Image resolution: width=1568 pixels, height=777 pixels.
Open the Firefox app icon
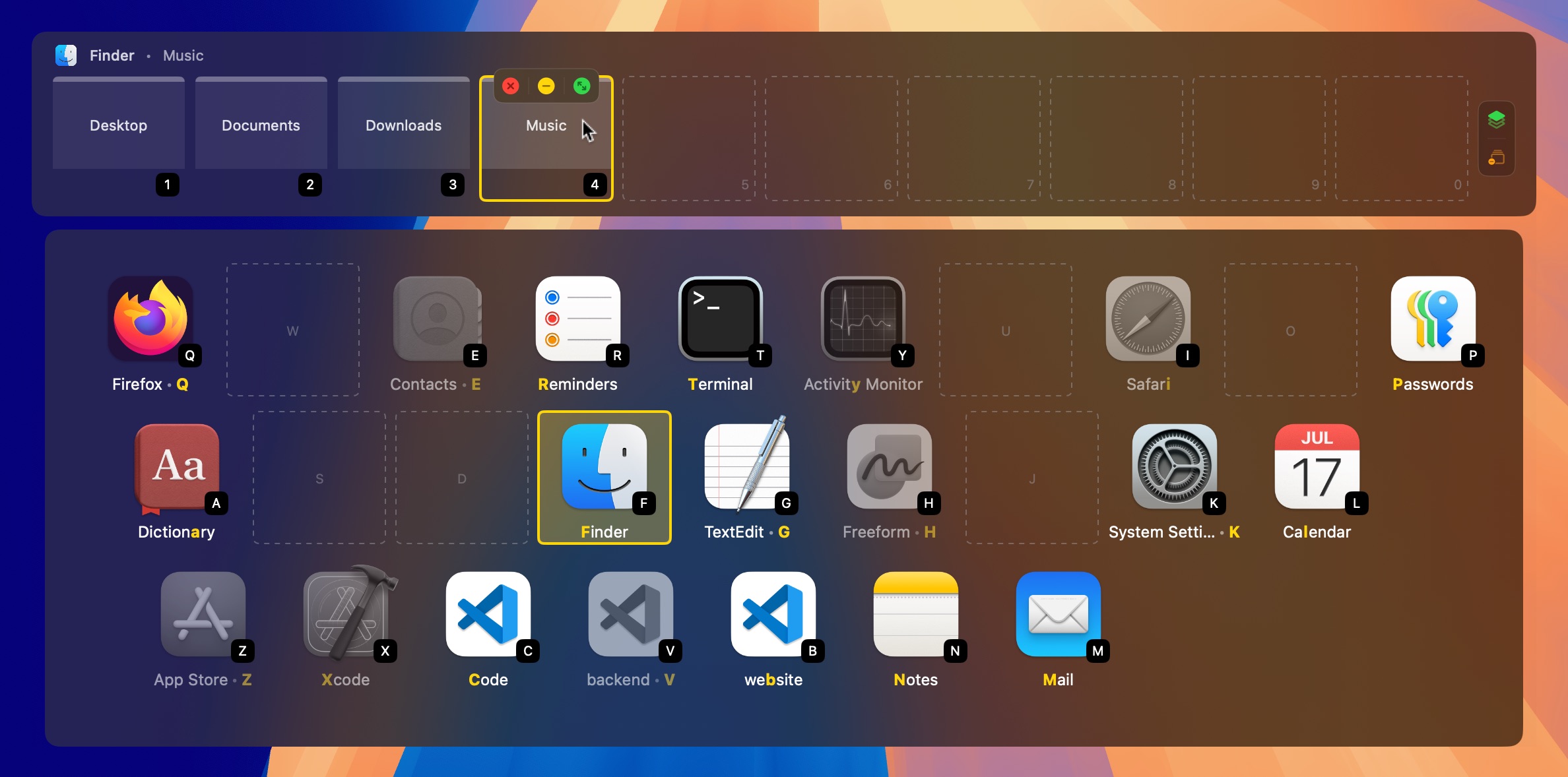(150, 318)
